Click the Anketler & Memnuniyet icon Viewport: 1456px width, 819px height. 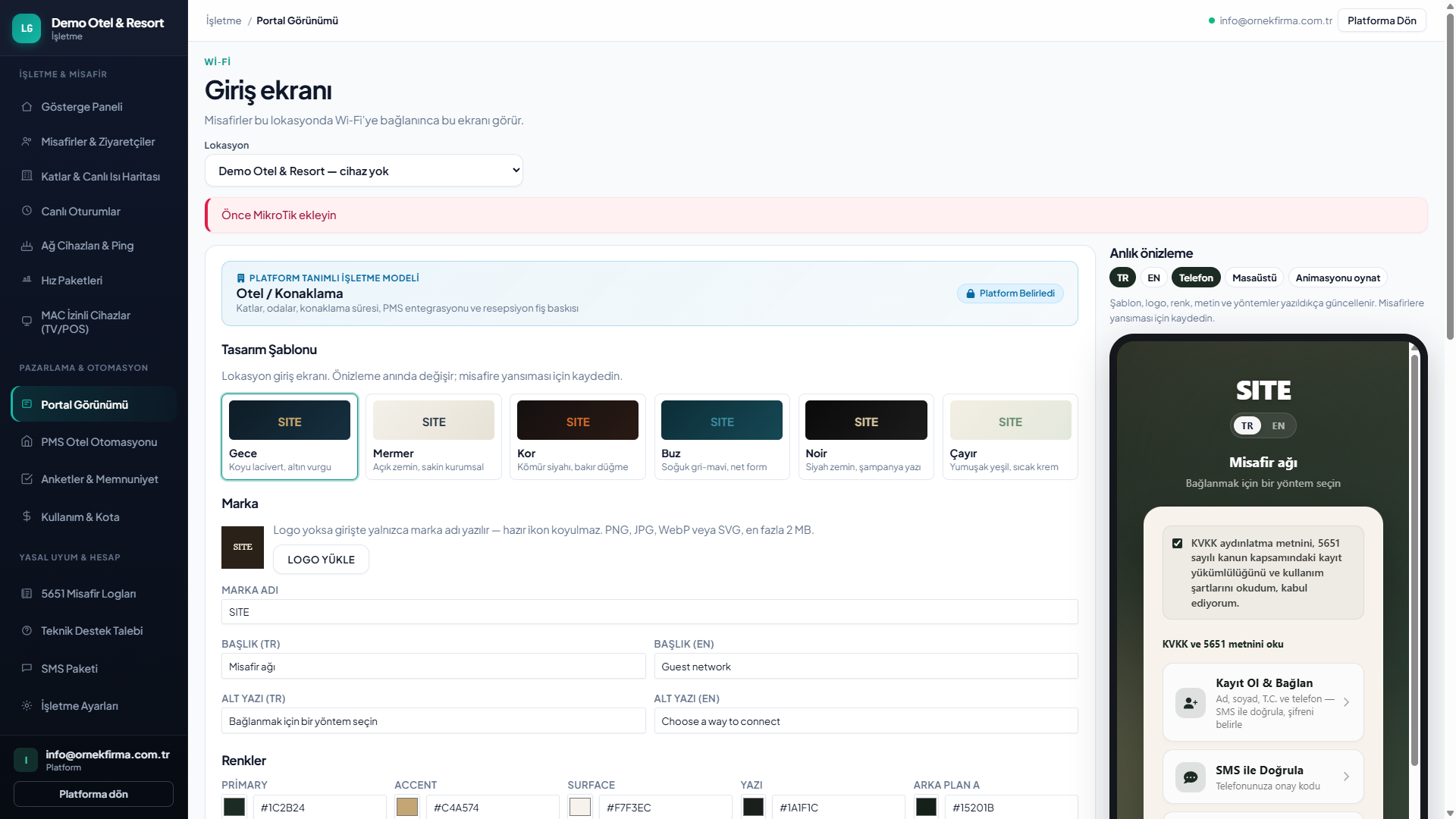tap(27, 479)
